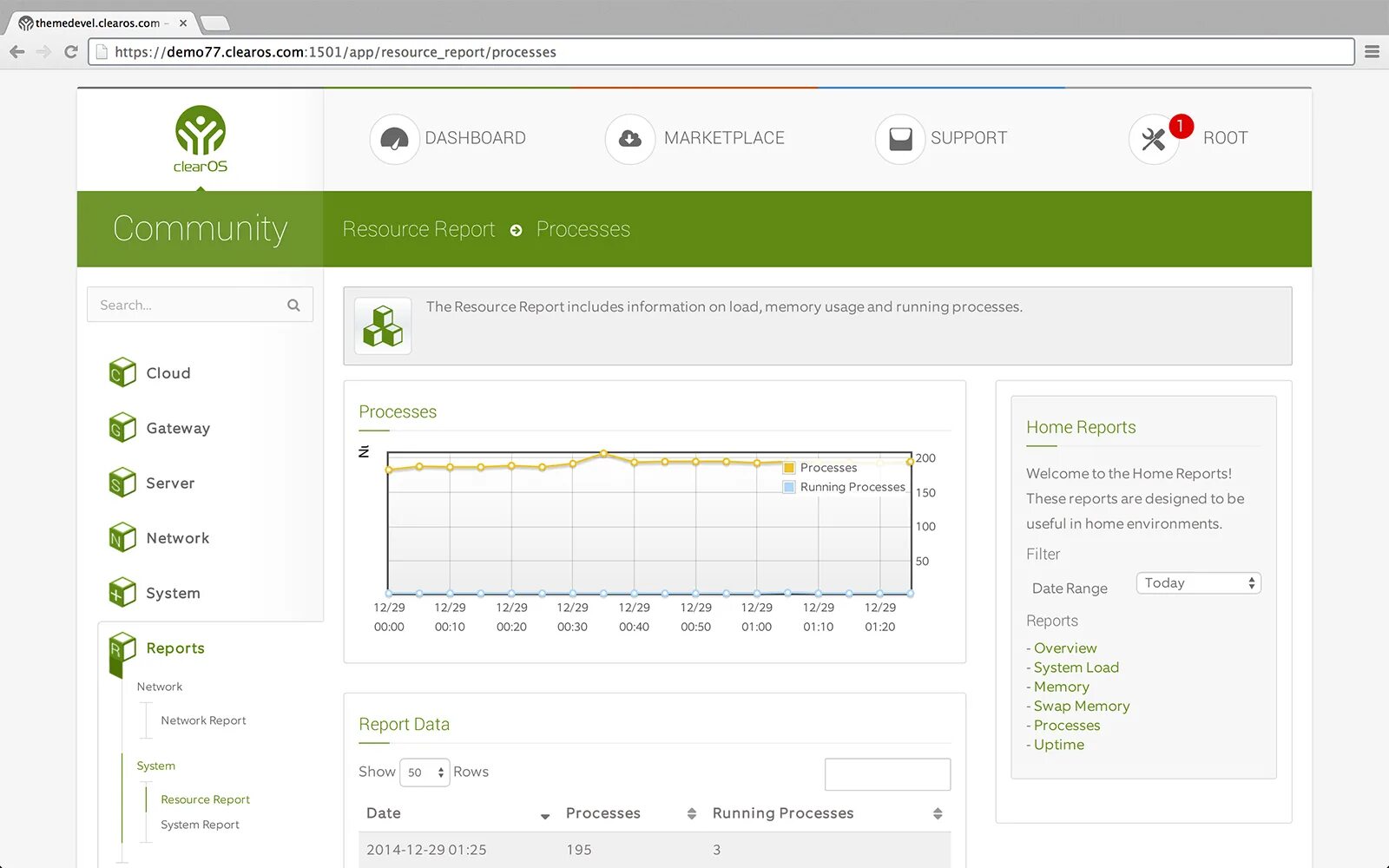The height and width of the screenshot is (868, 1389).
Task: Focus the Report Data filter box
Action: click(887, 774)
